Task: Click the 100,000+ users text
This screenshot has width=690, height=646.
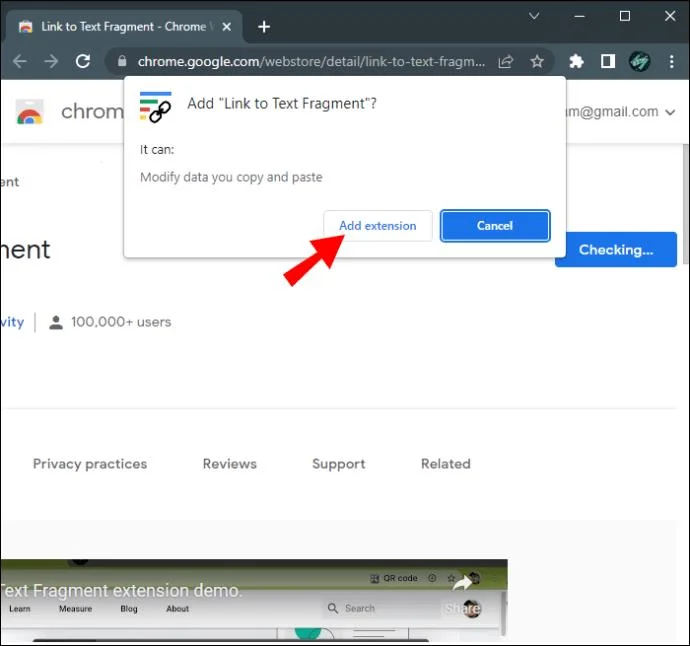Action: click(x=121, y=322)
